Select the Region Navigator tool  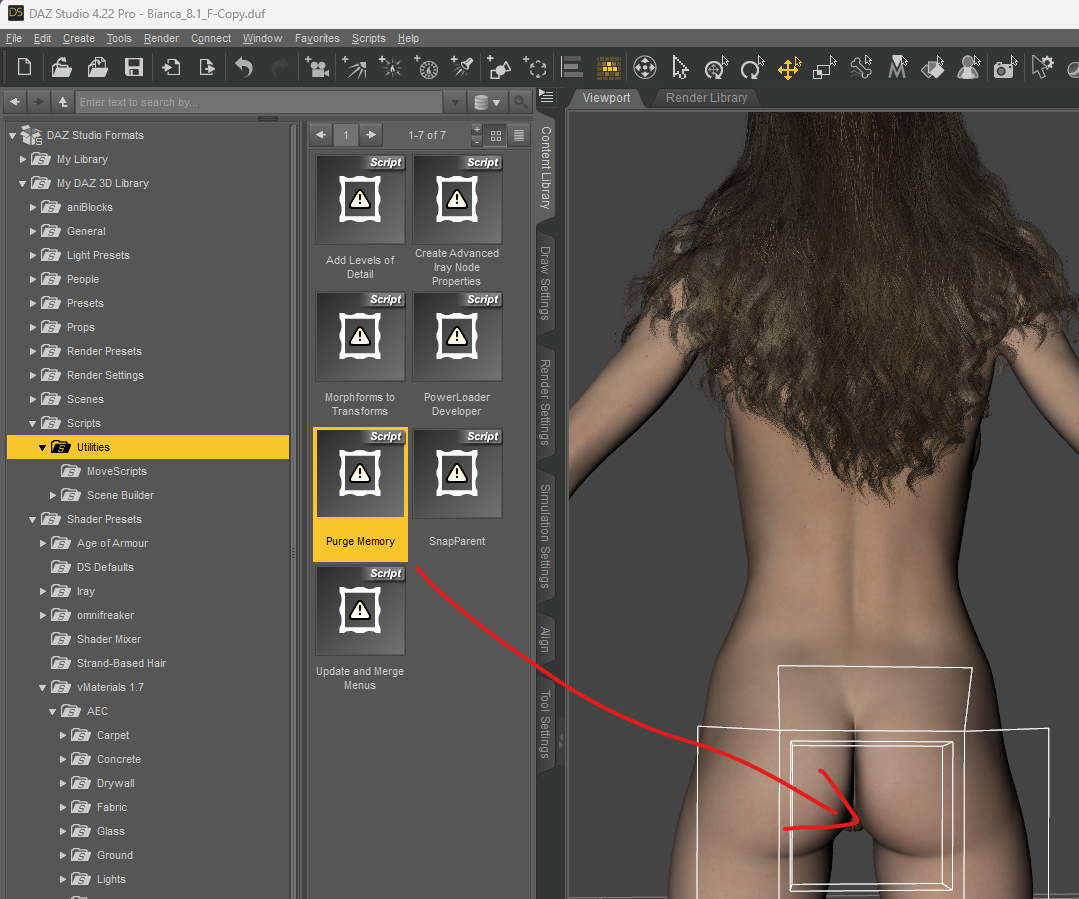pyautogui.click(x=969, y=67)
